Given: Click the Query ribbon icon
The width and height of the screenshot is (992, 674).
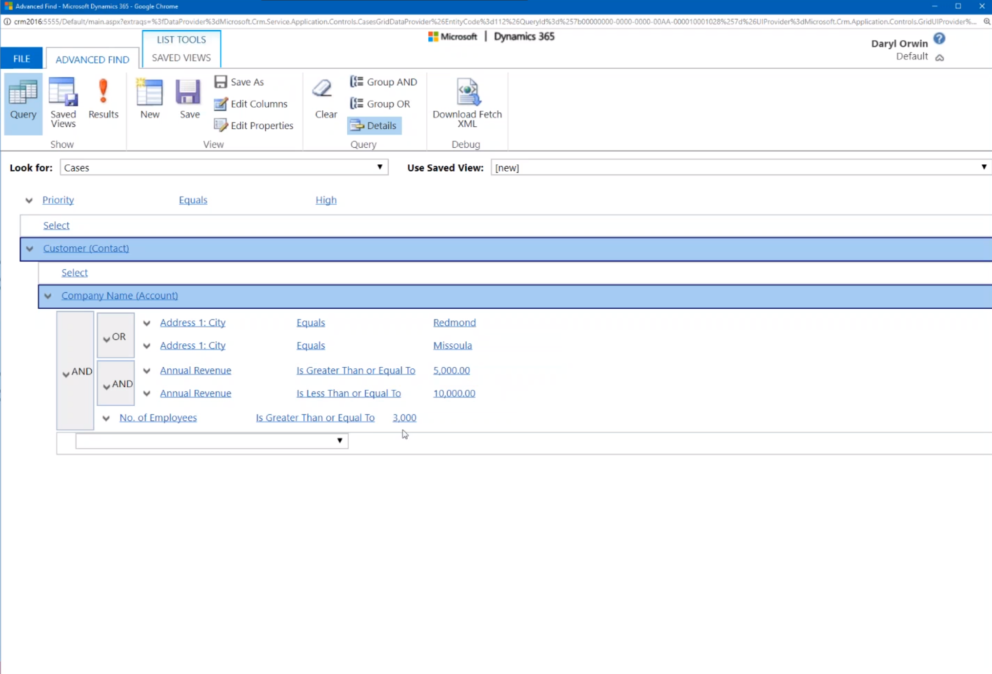Looking at the screenshot, I should (x=23, y=103).
